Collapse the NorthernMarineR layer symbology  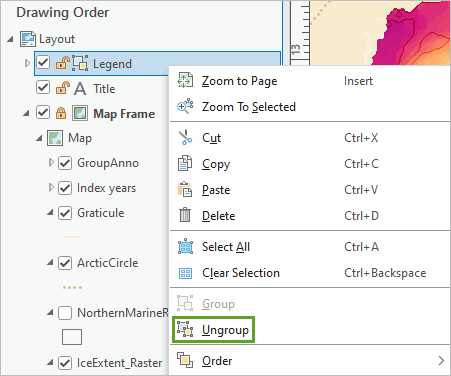50,313
